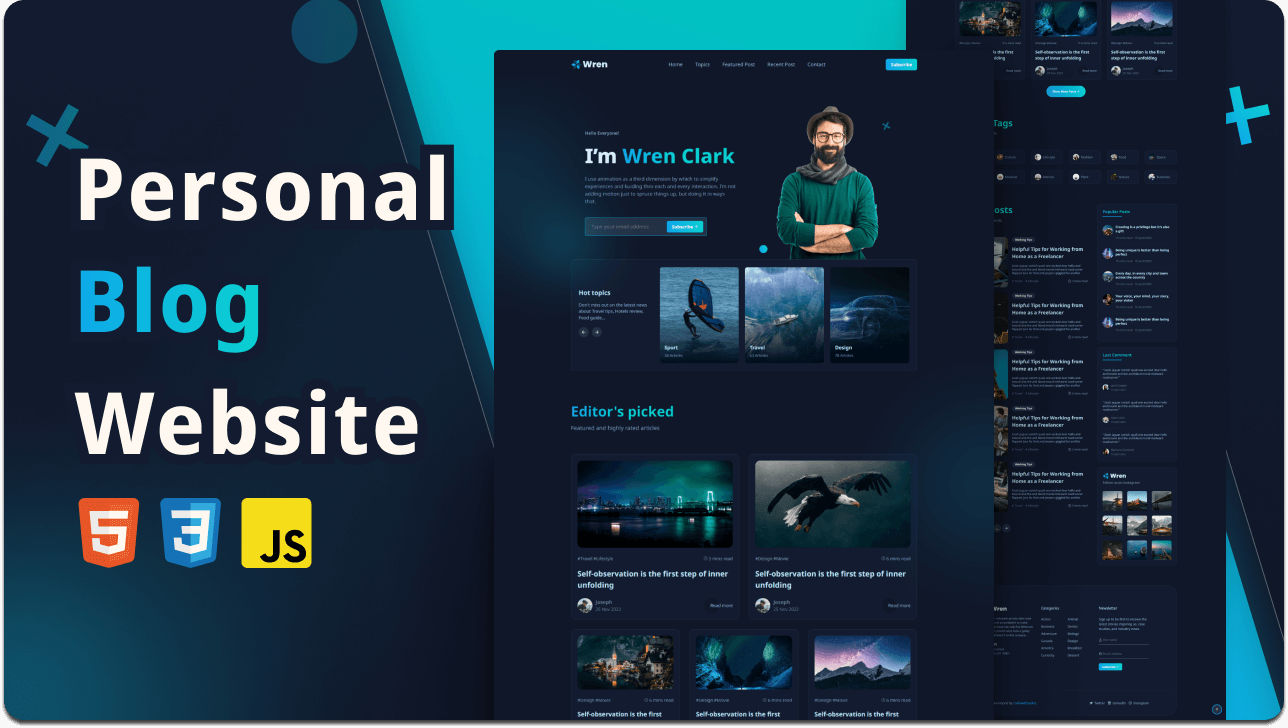The width and height of the screenshot is (1288, 728).
Task: Open the night city skyline post image
Action: 655,504
